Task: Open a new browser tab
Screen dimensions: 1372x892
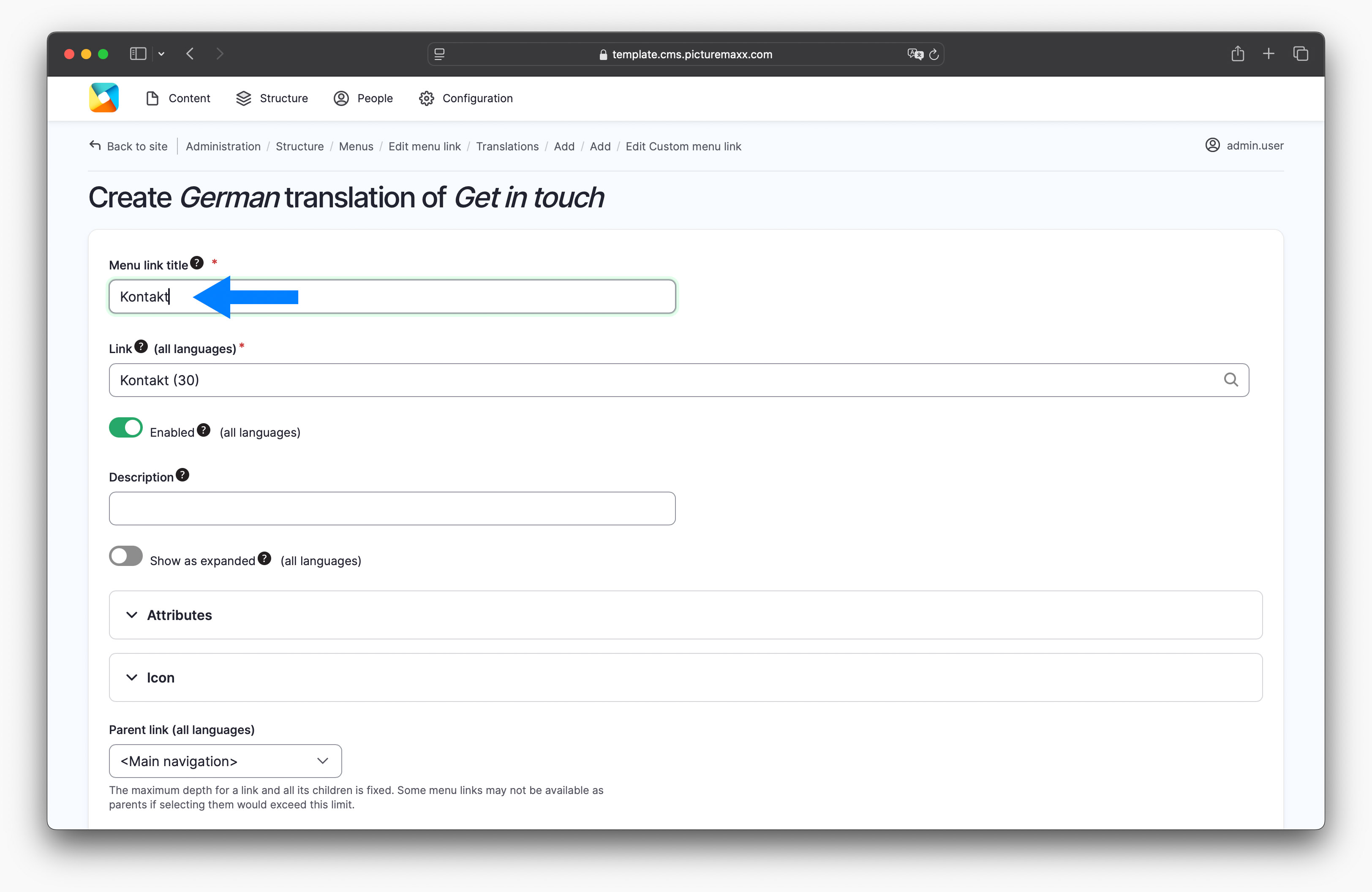Action: coord(1269,54)
